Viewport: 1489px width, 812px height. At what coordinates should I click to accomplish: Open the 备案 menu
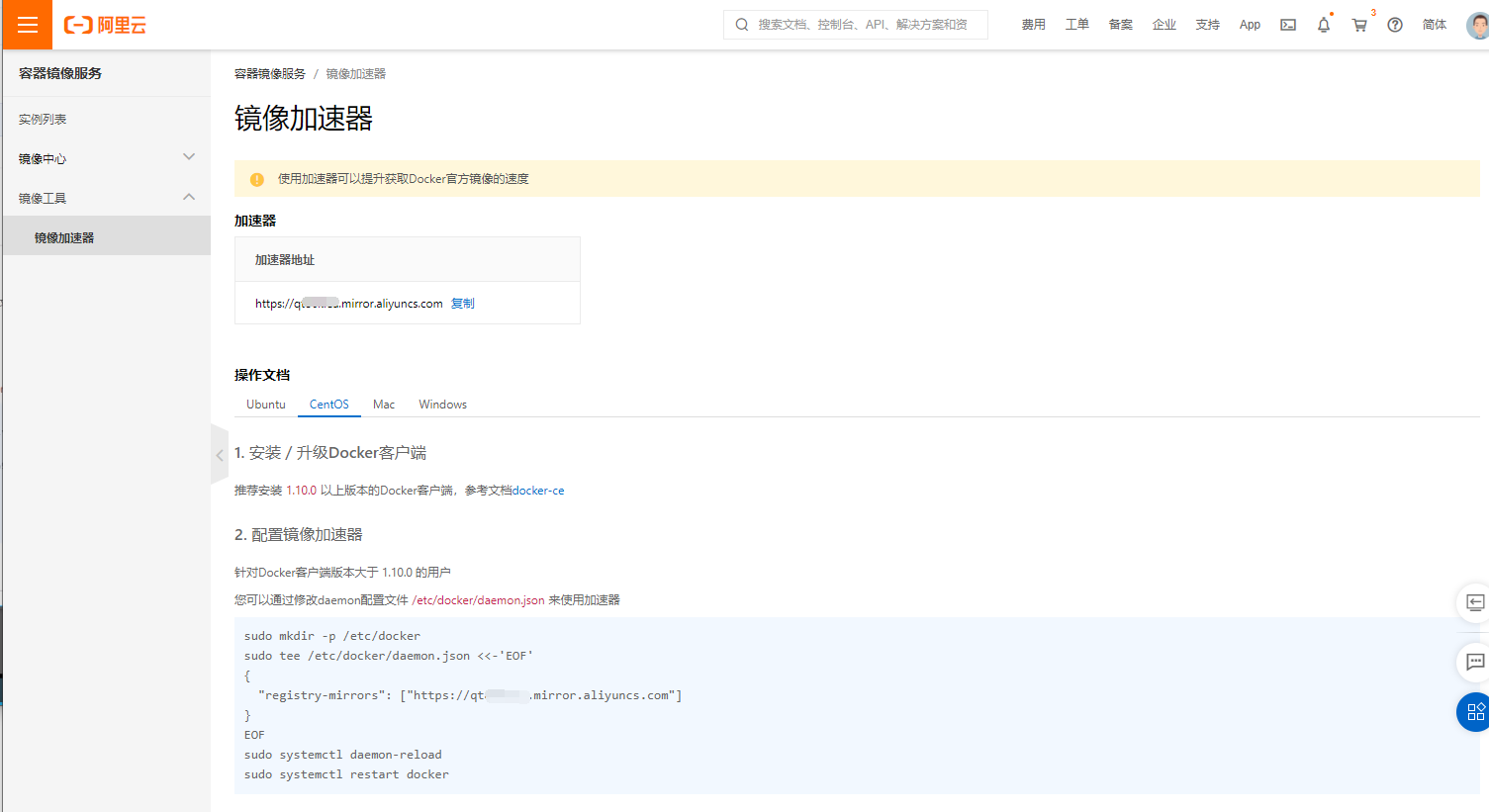pyautogui.click(x=1121, y=25)
